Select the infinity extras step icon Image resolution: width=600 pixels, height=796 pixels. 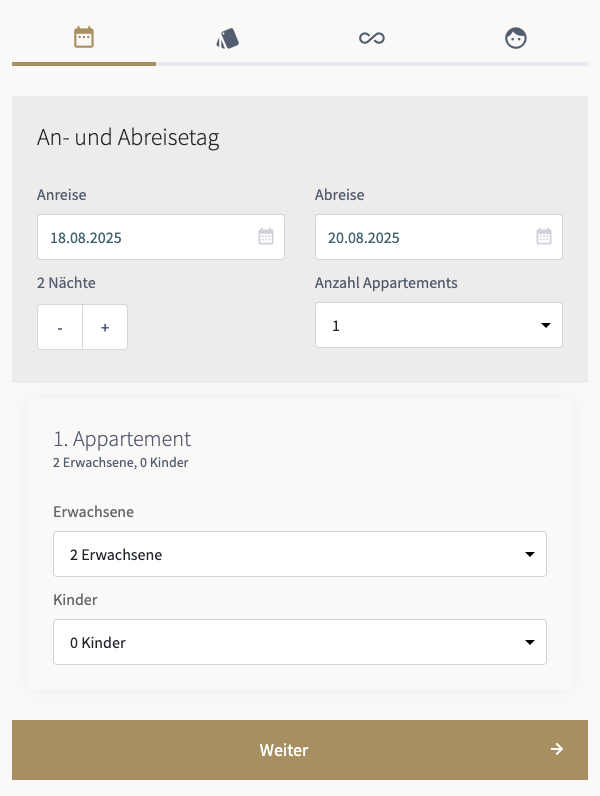[x=372, y=39]
